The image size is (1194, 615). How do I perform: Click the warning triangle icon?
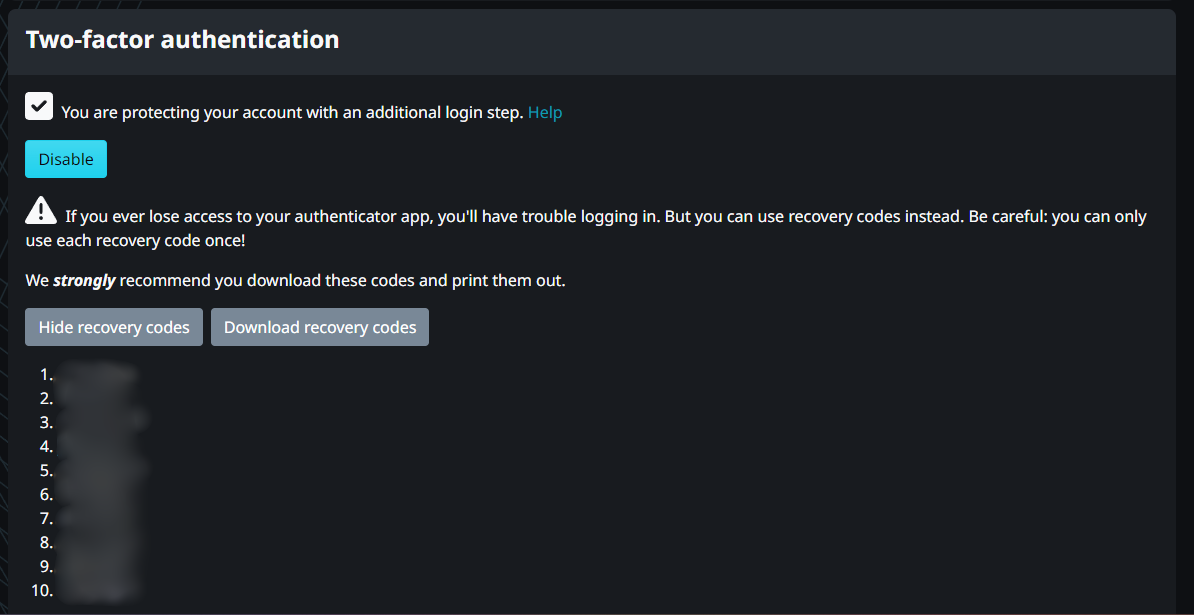(41, 210)
